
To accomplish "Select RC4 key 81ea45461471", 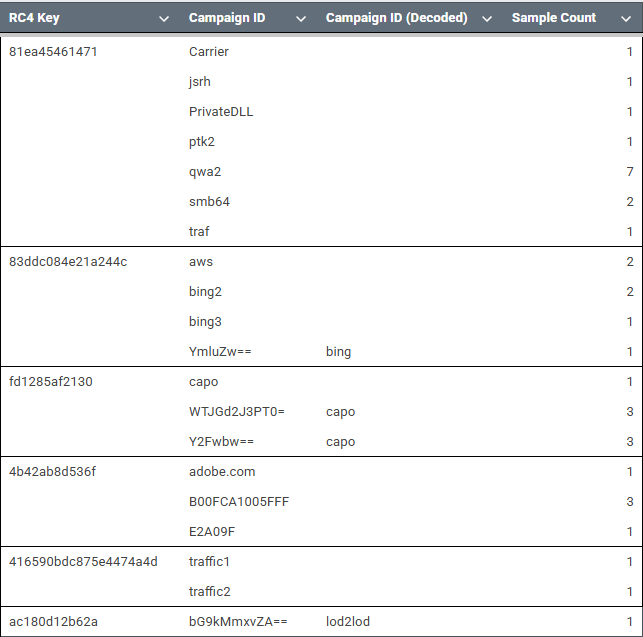I will point(53,52).
